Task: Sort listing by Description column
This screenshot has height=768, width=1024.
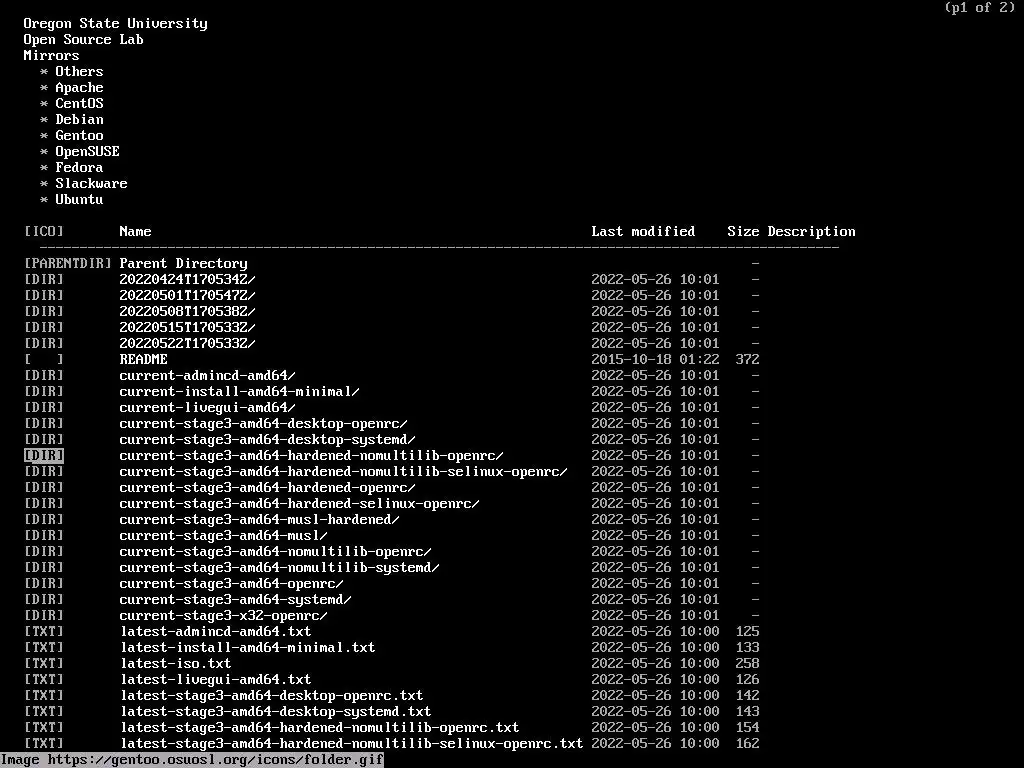Action: [x=811, y=231]
